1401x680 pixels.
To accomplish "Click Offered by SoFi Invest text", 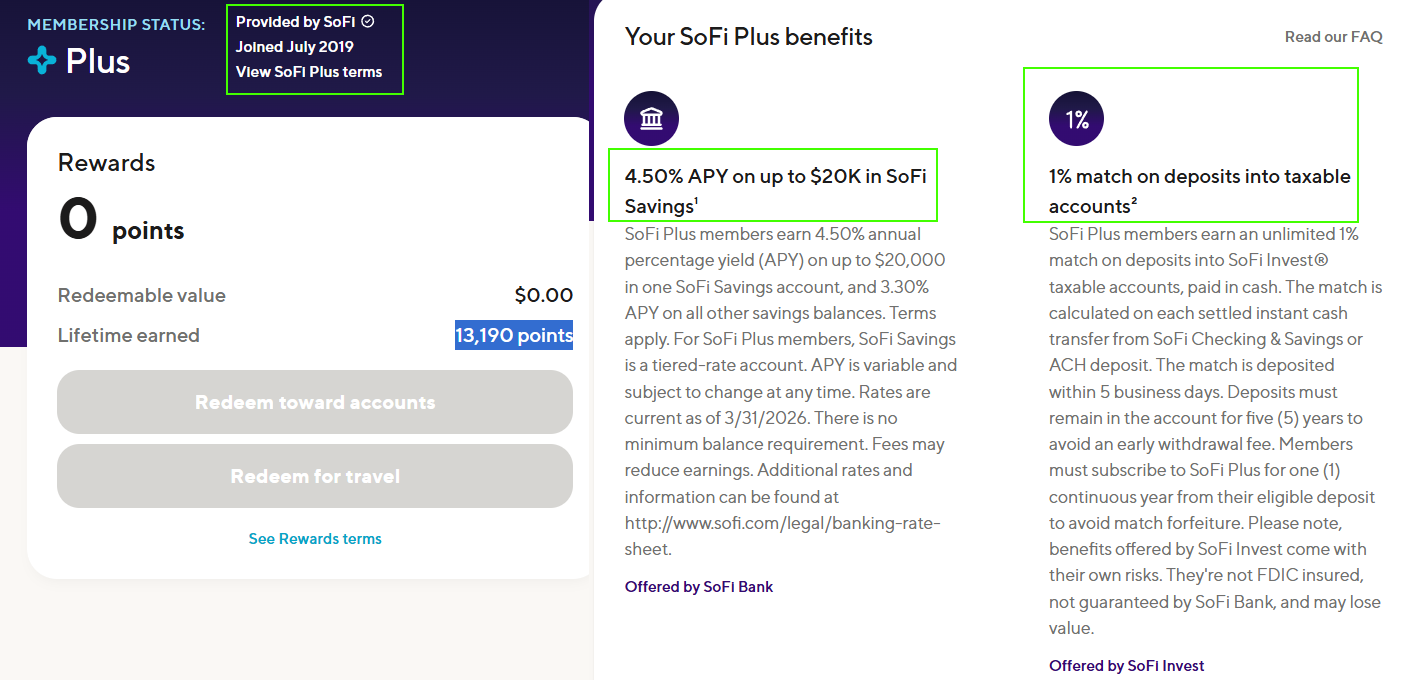I will pos(1126,666).
